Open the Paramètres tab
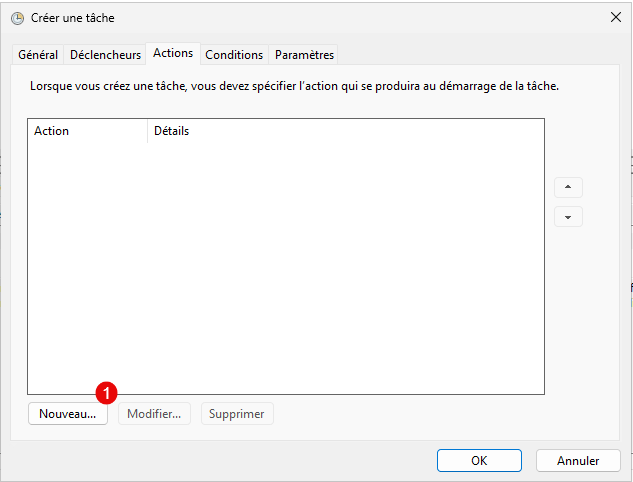 304,55
